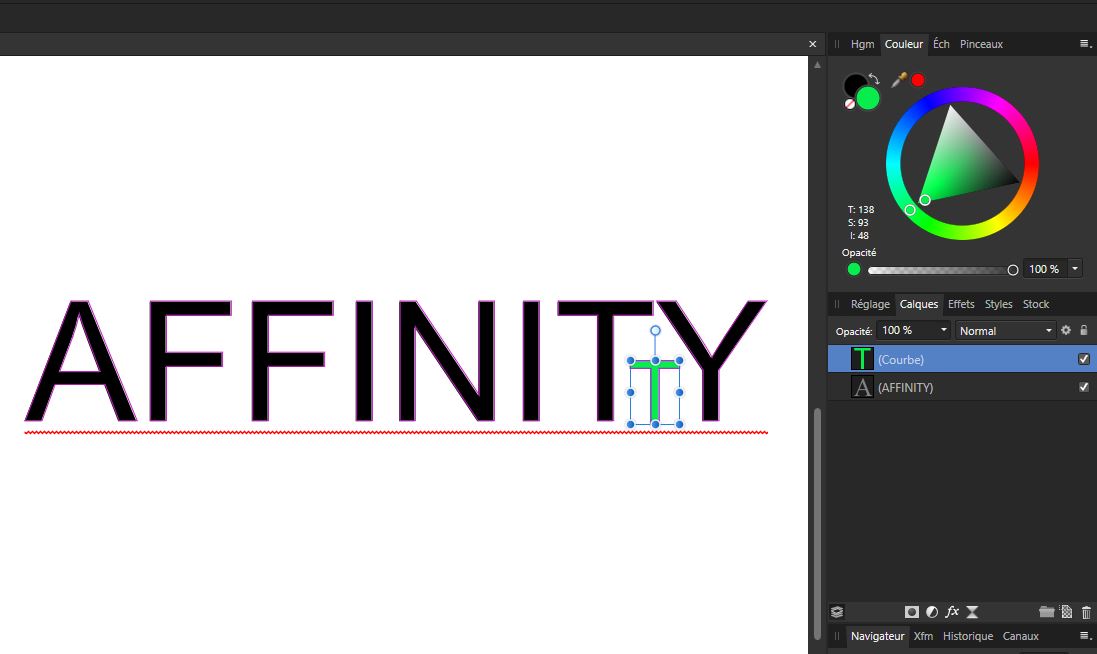
Task: Add a mask layer with the mask icon
Action: [x=911, y=612]
